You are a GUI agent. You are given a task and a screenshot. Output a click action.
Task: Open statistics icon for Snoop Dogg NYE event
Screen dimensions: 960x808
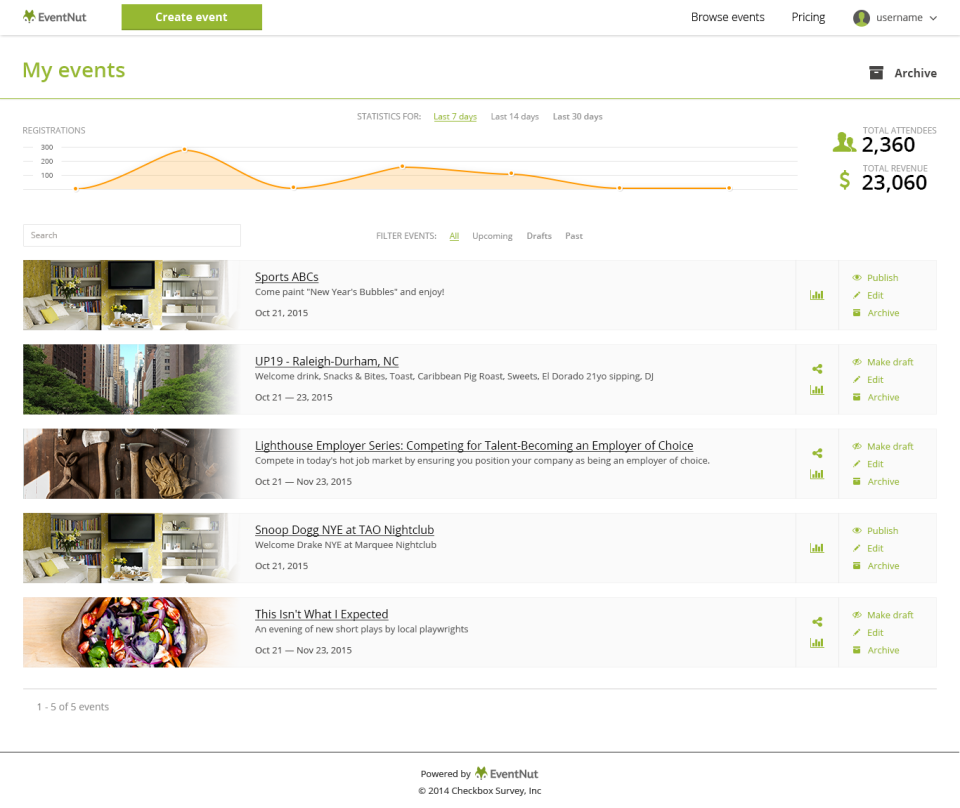tap(817, 548)
